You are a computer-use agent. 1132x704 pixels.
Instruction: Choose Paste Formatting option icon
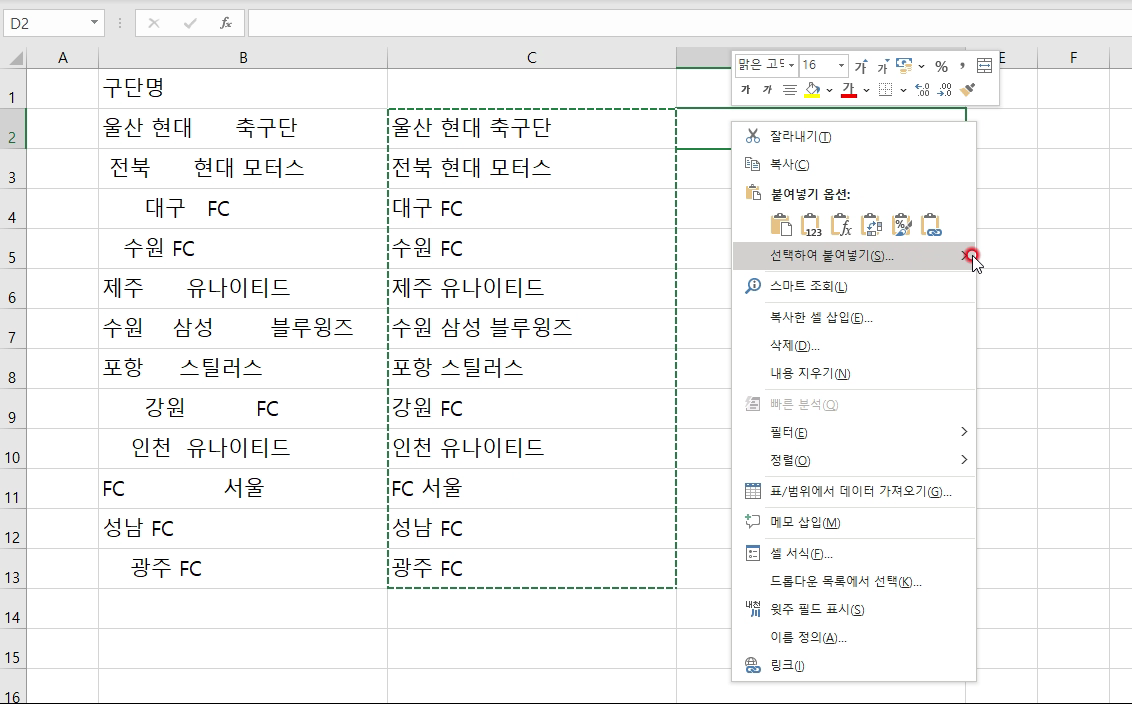point(902,225)
